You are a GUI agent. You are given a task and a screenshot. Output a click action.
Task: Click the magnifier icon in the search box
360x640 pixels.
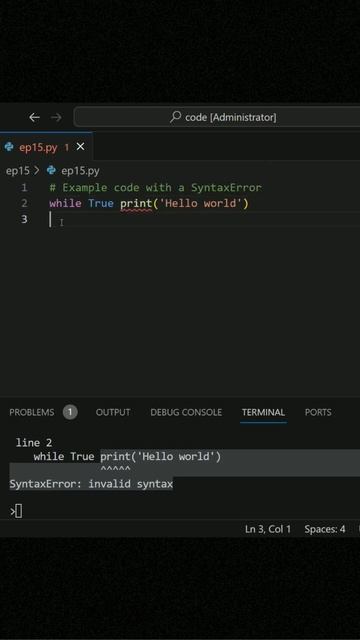point(176,117)
